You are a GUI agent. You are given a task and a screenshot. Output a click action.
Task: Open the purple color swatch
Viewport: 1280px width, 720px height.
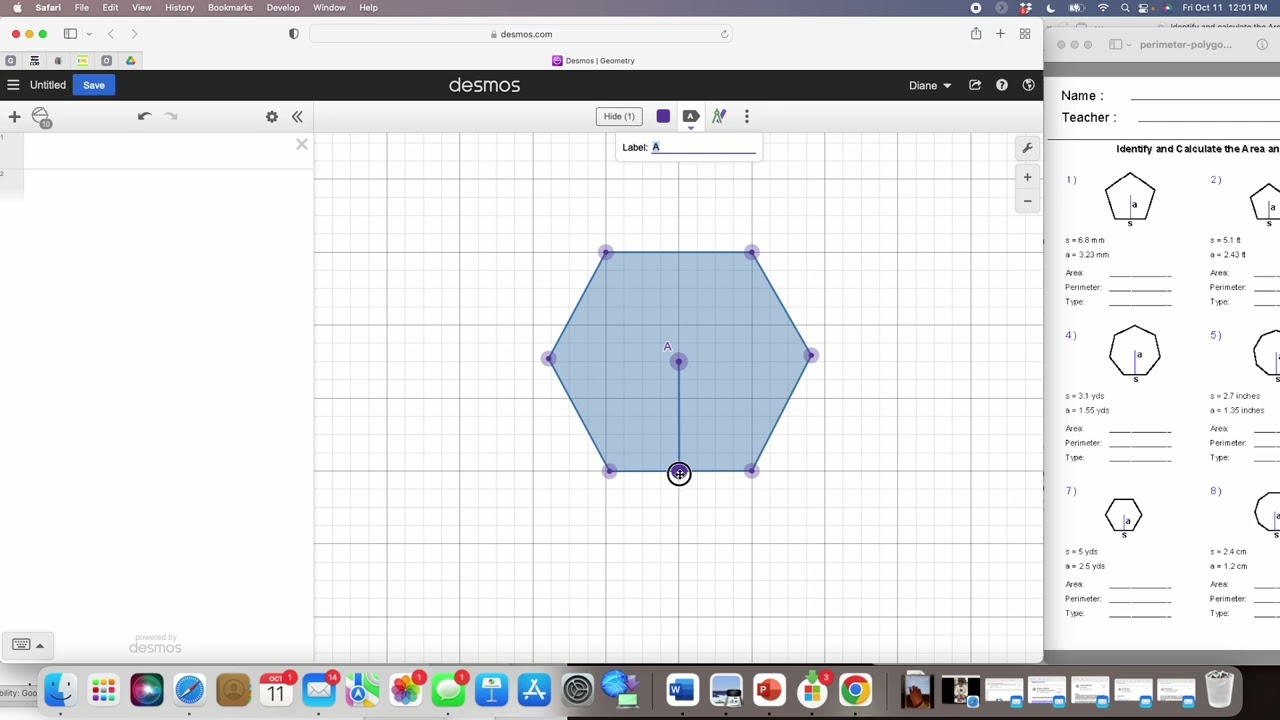point(663,116)
